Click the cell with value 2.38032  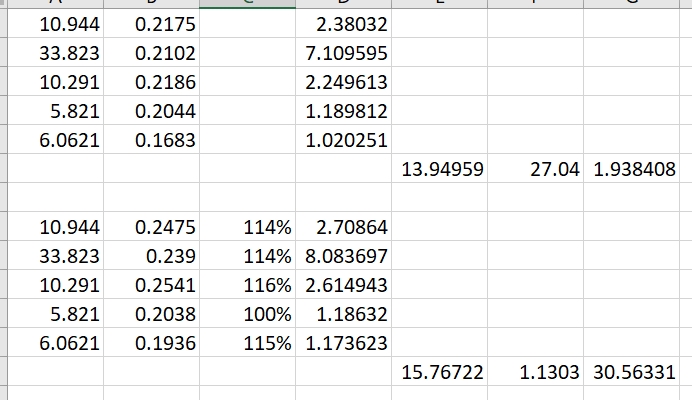(344, 23)
